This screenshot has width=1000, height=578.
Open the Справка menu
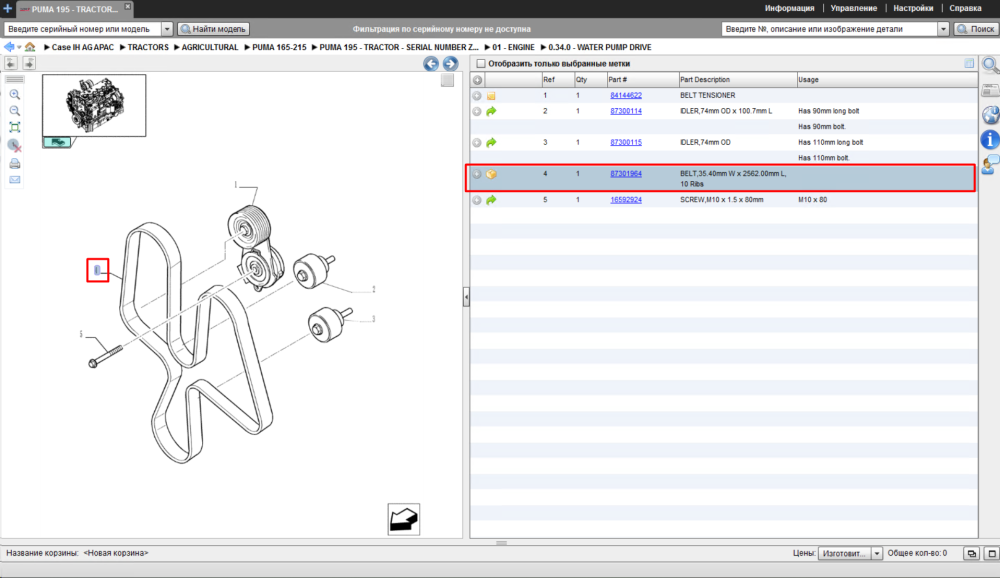(966, 8)
